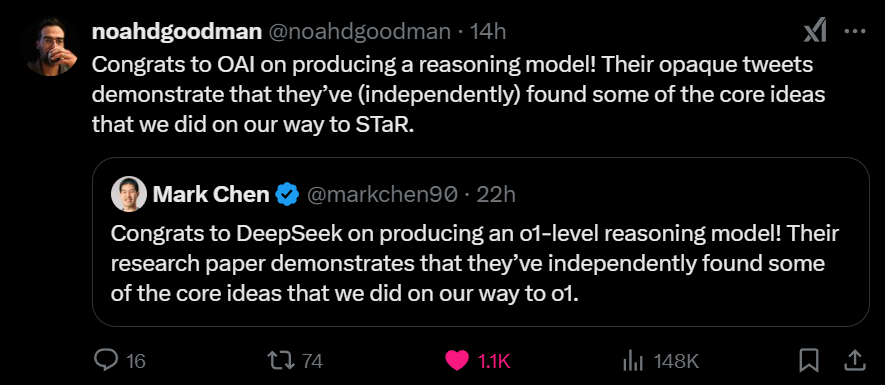Open the three-dot more options menu
This screenshot has height=385, width=885.
click(855, 32)
